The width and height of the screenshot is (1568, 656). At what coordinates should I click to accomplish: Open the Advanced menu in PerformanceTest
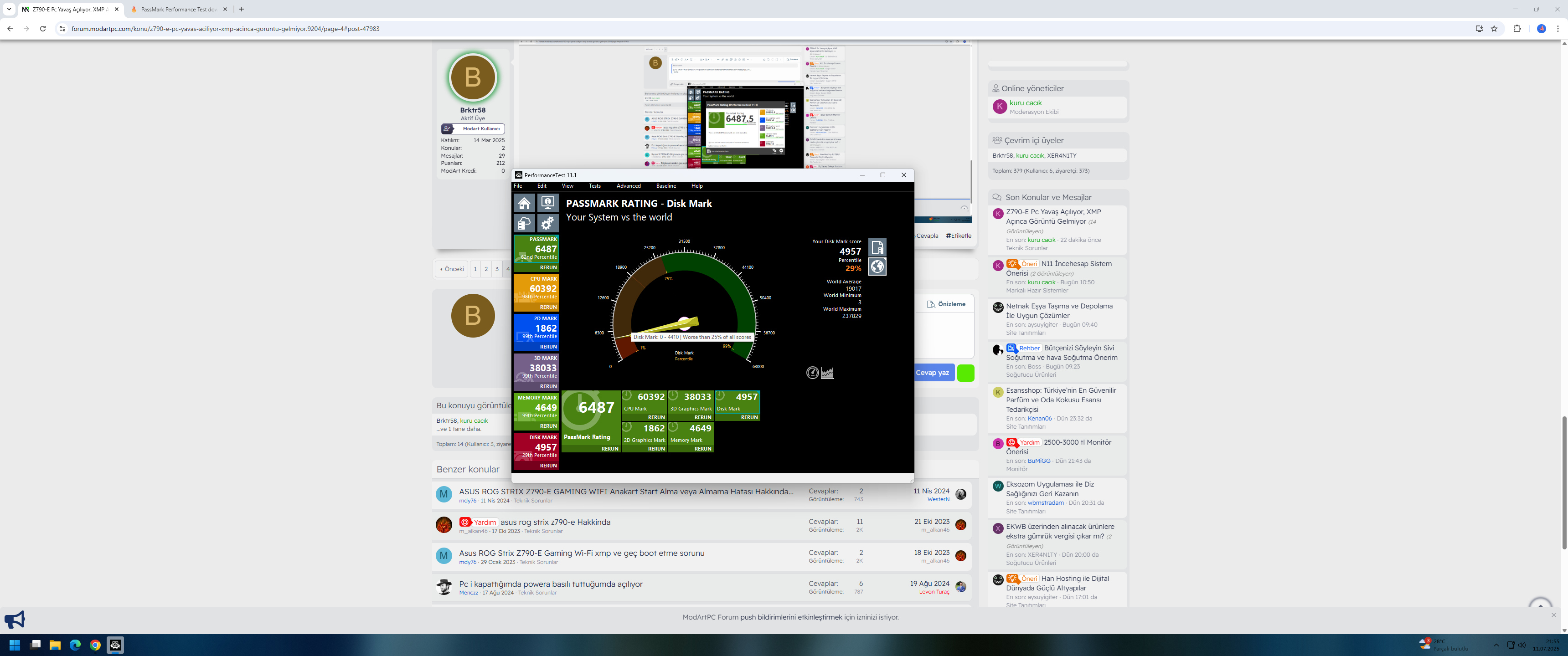coord(628,186)
